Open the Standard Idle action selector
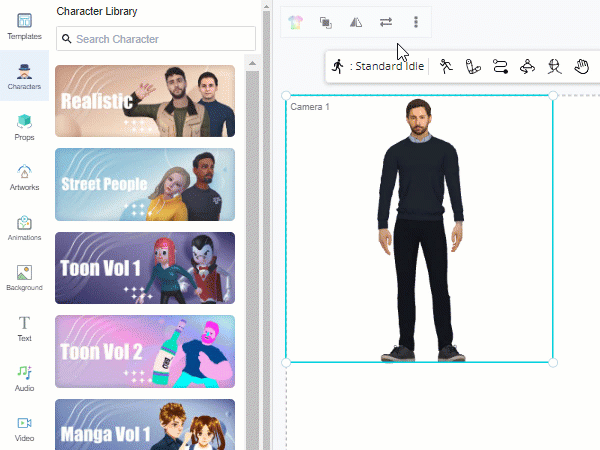This screenshot has width=600, height=450. click(378, 66)
